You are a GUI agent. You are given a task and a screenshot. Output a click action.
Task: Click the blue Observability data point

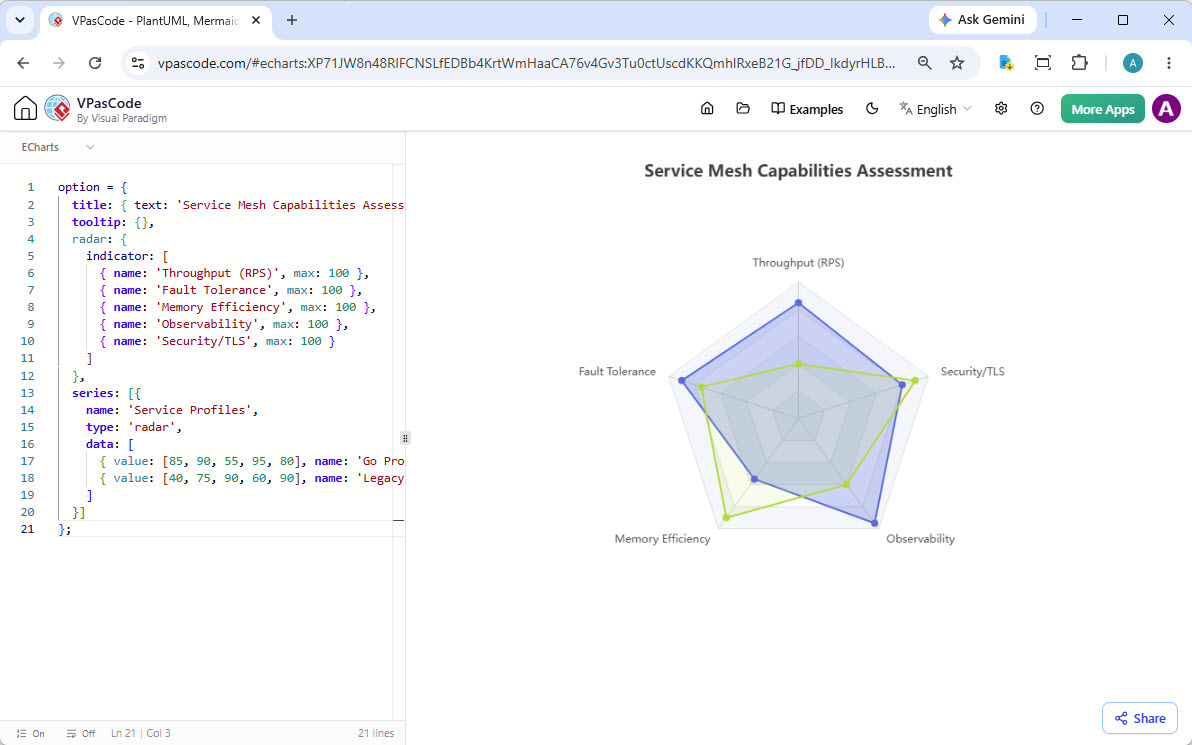[x=875, y=523]
